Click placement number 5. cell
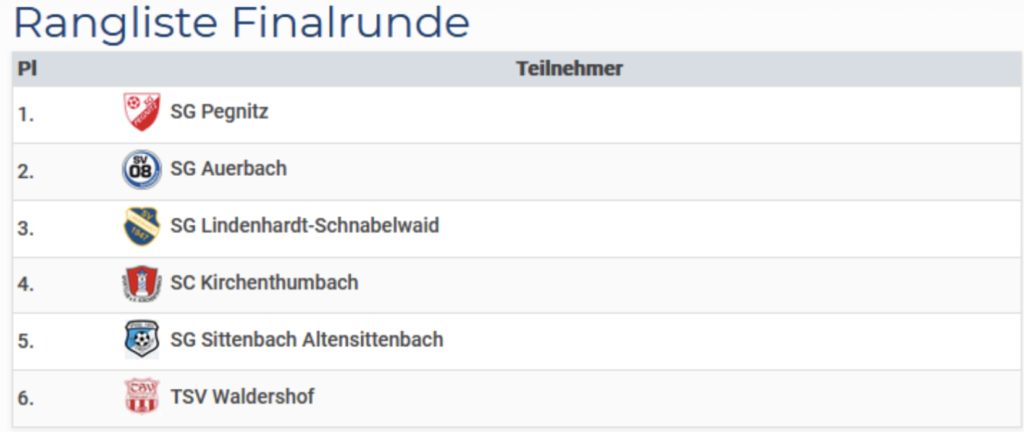The image size is (1024, 432). click(26, 341)
